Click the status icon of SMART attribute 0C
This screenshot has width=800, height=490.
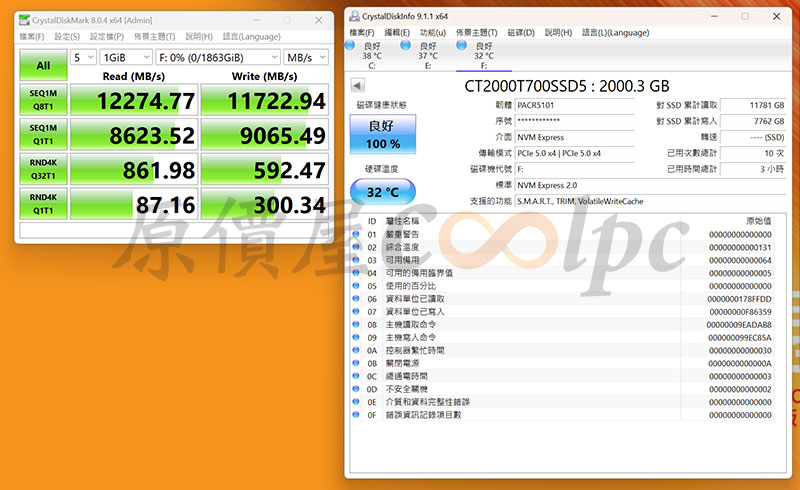tap(356, 376)
